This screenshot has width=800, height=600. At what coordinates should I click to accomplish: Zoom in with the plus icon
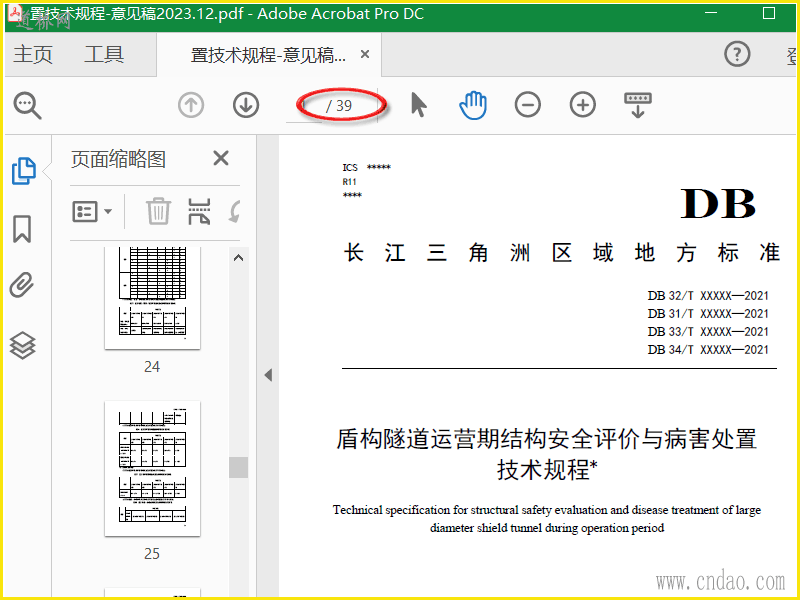click(583, 105)
